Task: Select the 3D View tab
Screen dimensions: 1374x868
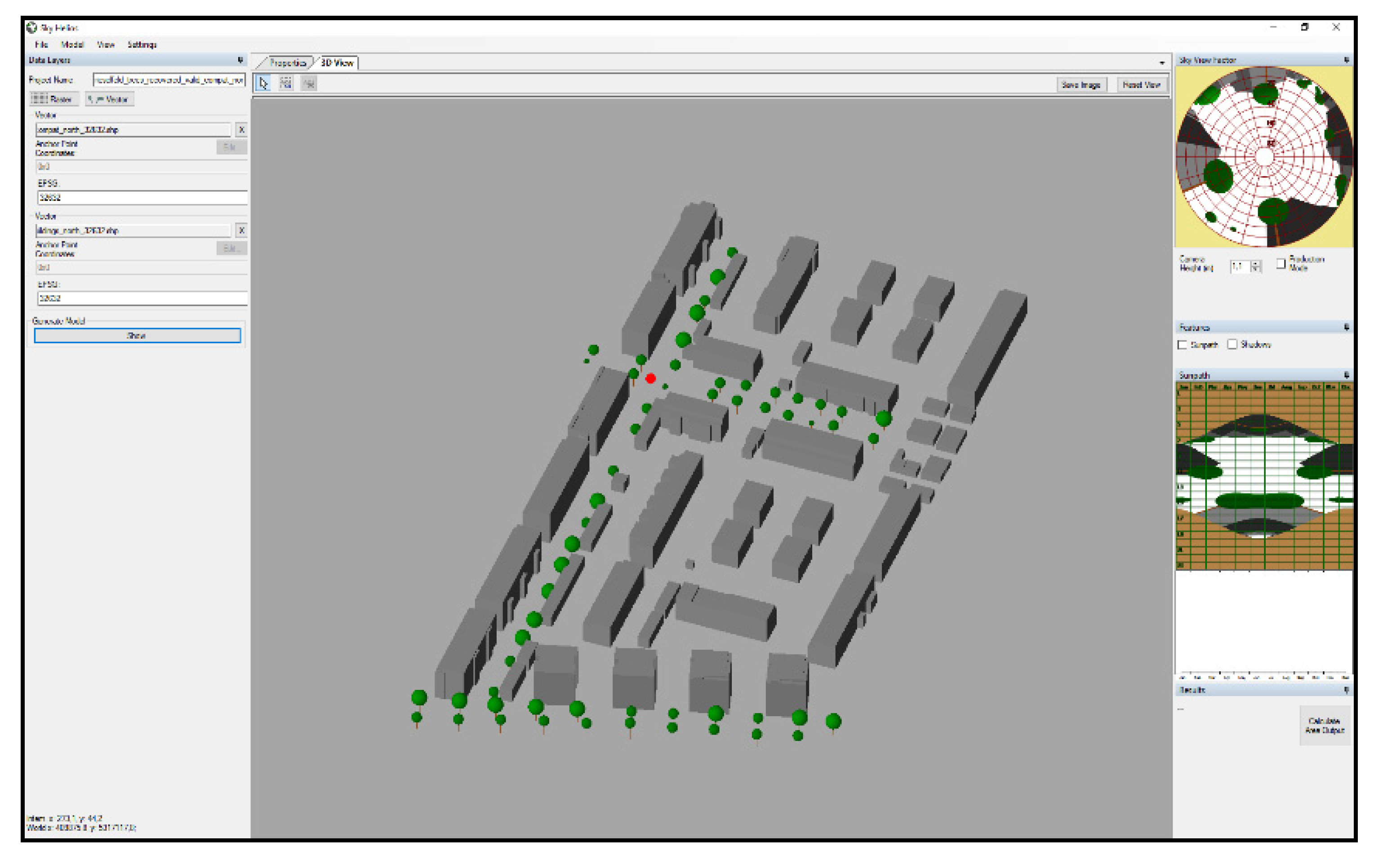Action: pos(337,63)
